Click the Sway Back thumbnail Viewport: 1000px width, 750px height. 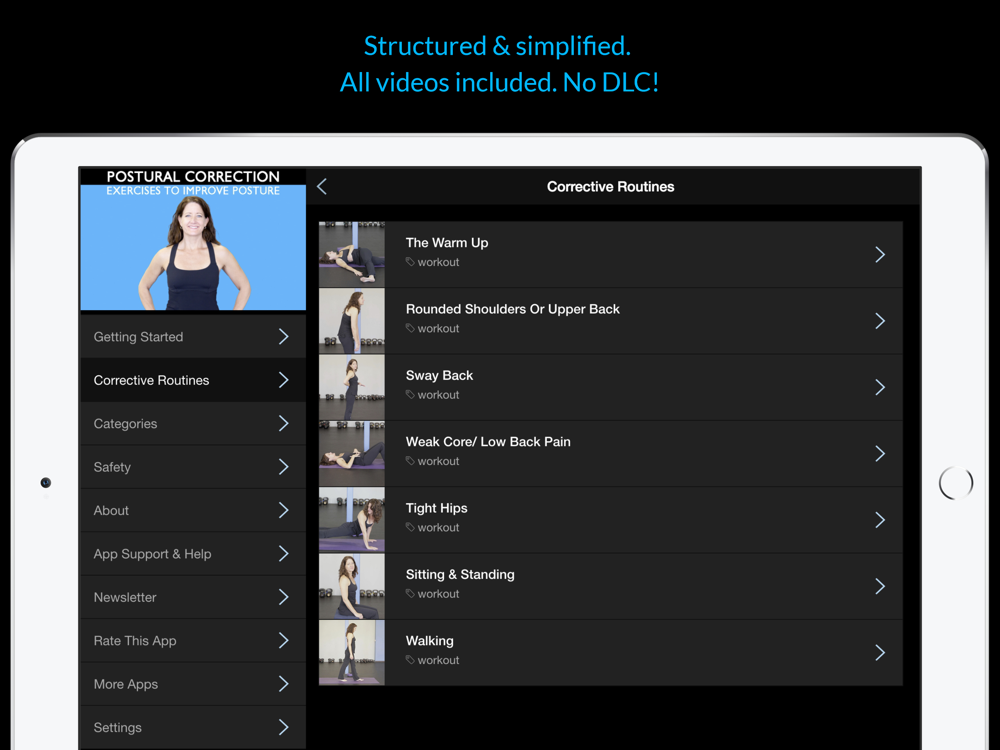point(351,387)
